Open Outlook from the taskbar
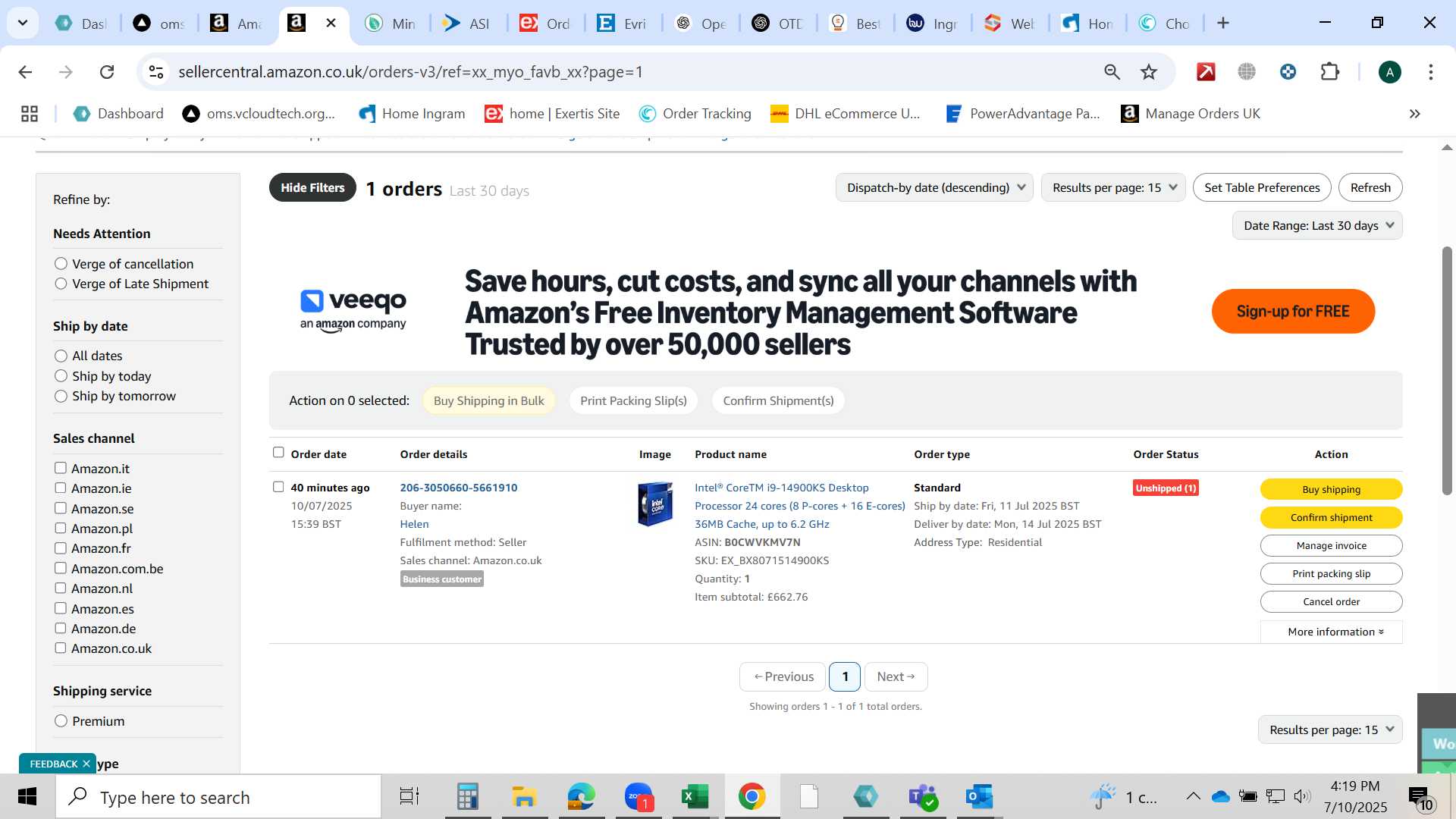This screenshot has width=1456, height=819. click(x=980, y=797)
